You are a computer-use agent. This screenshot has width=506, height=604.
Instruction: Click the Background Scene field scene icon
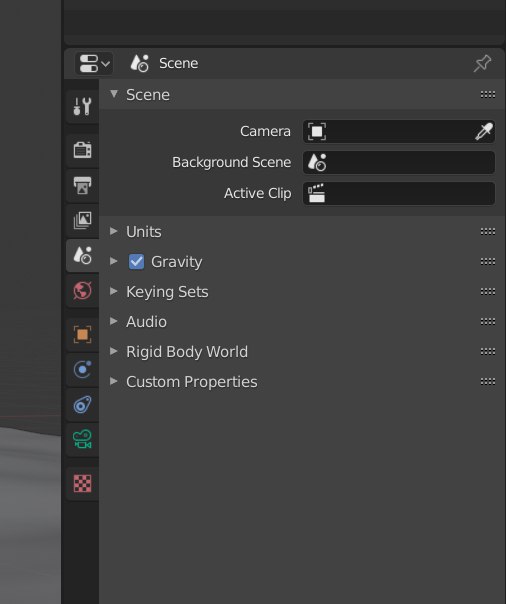click(317, 162)
